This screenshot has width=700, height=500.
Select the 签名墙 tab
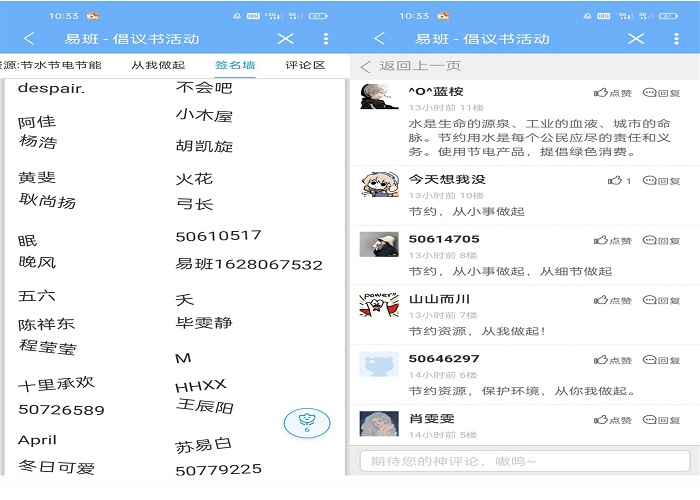coord(235,66)
